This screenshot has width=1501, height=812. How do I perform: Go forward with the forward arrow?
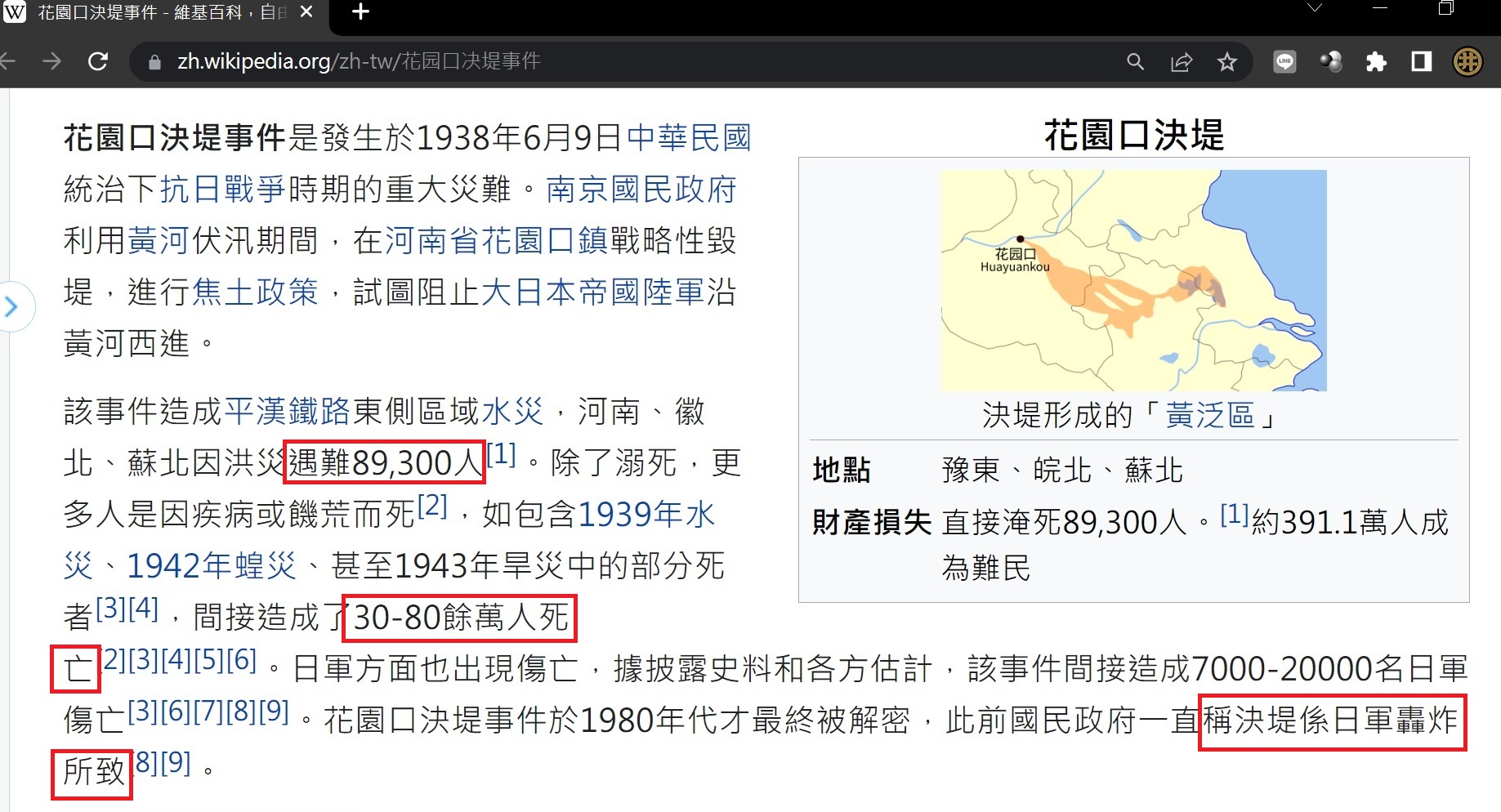[x=52, y=61]
